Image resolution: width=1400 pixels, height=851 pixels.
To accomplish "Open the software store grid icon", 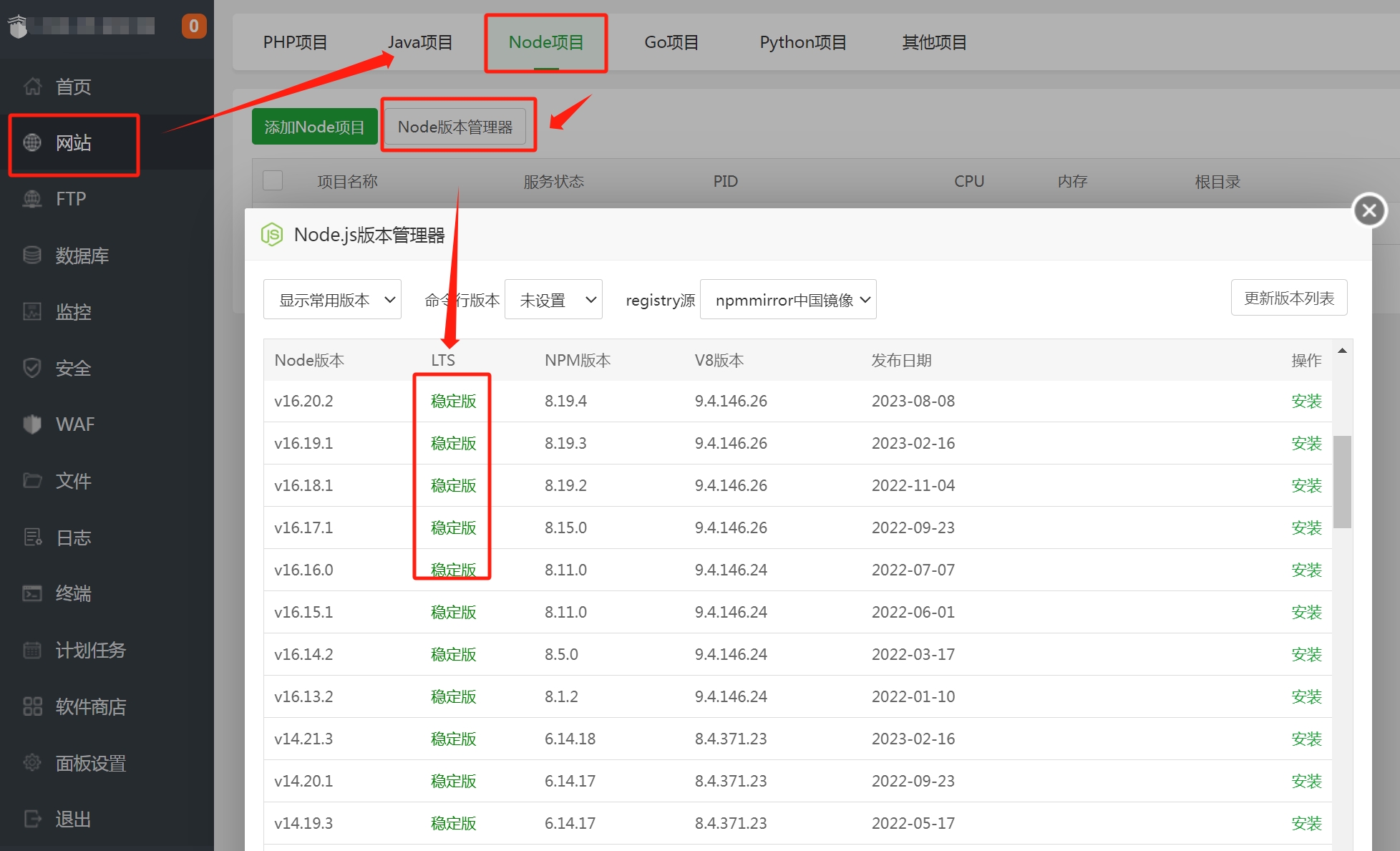I will pyautogui.click(x=32, y=706).
